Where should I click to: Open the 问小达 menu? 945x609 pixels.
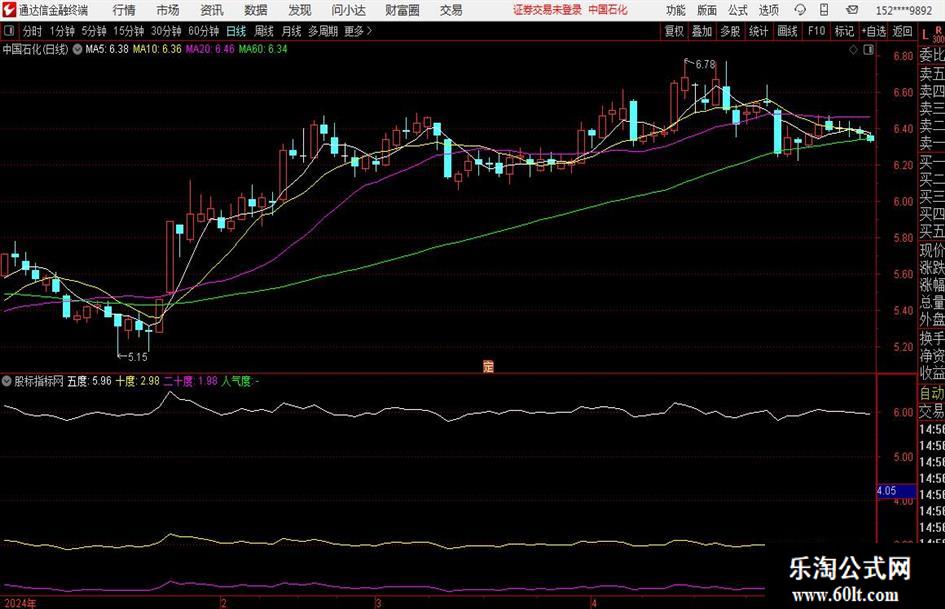[x=348, y=10]
